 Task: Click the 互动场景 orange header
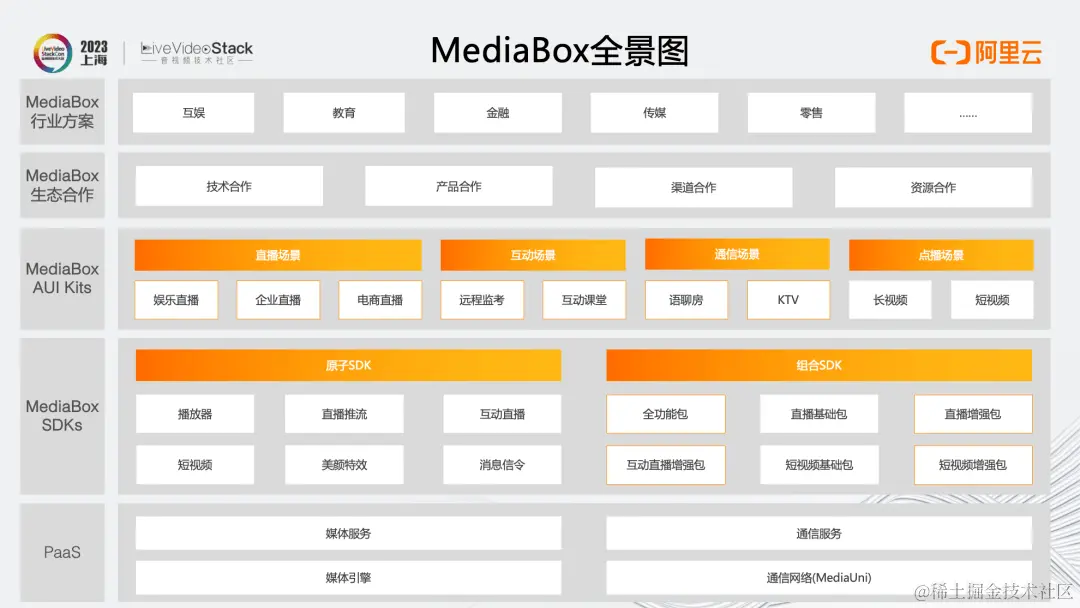[533, 255]
